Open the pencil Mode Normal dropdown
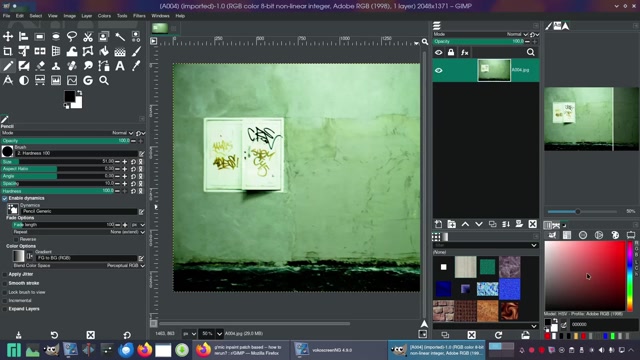 (67, 133)
